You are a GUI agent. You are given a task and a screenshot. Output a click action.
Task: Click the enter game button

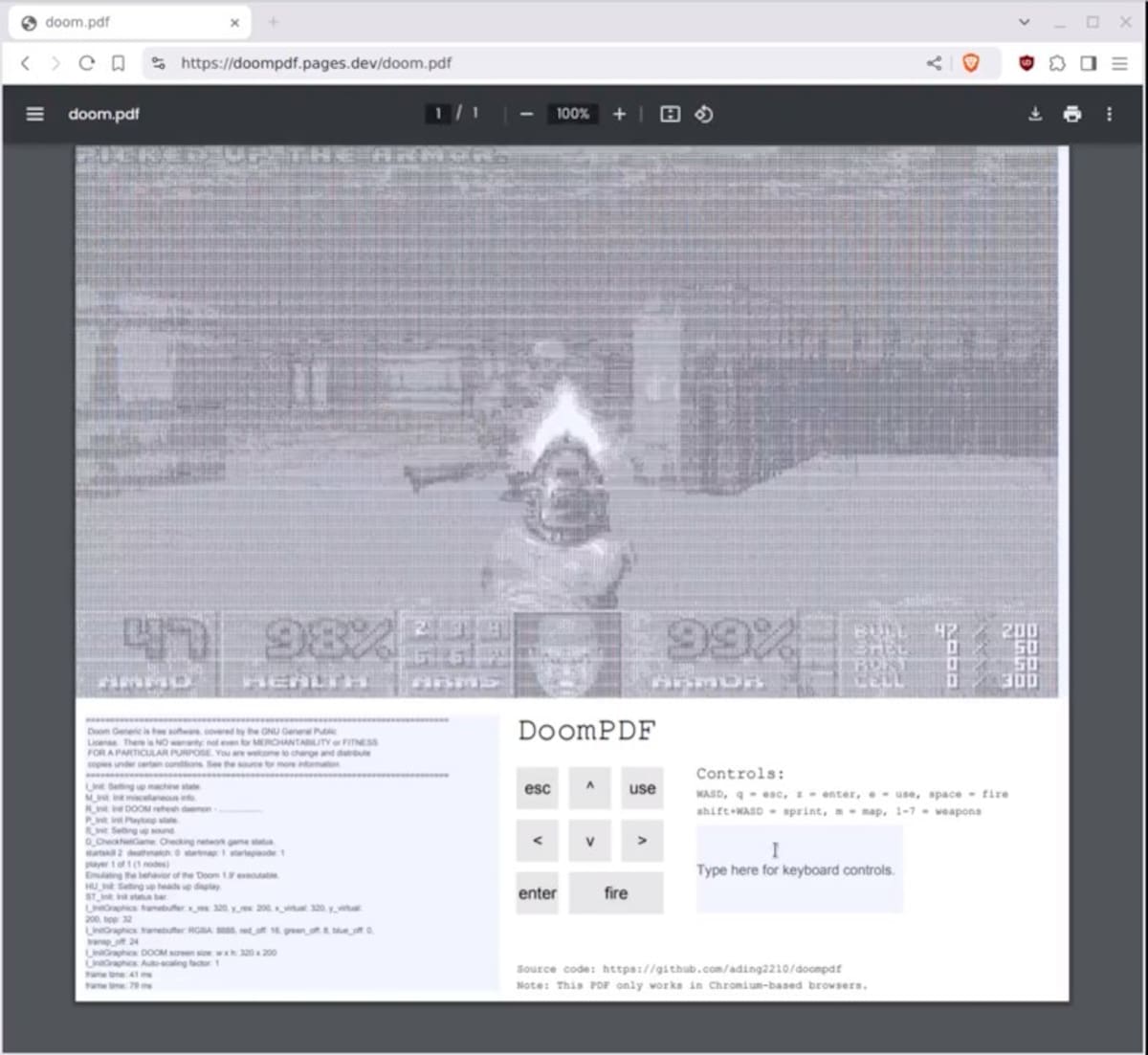click(x=538, y=892)
